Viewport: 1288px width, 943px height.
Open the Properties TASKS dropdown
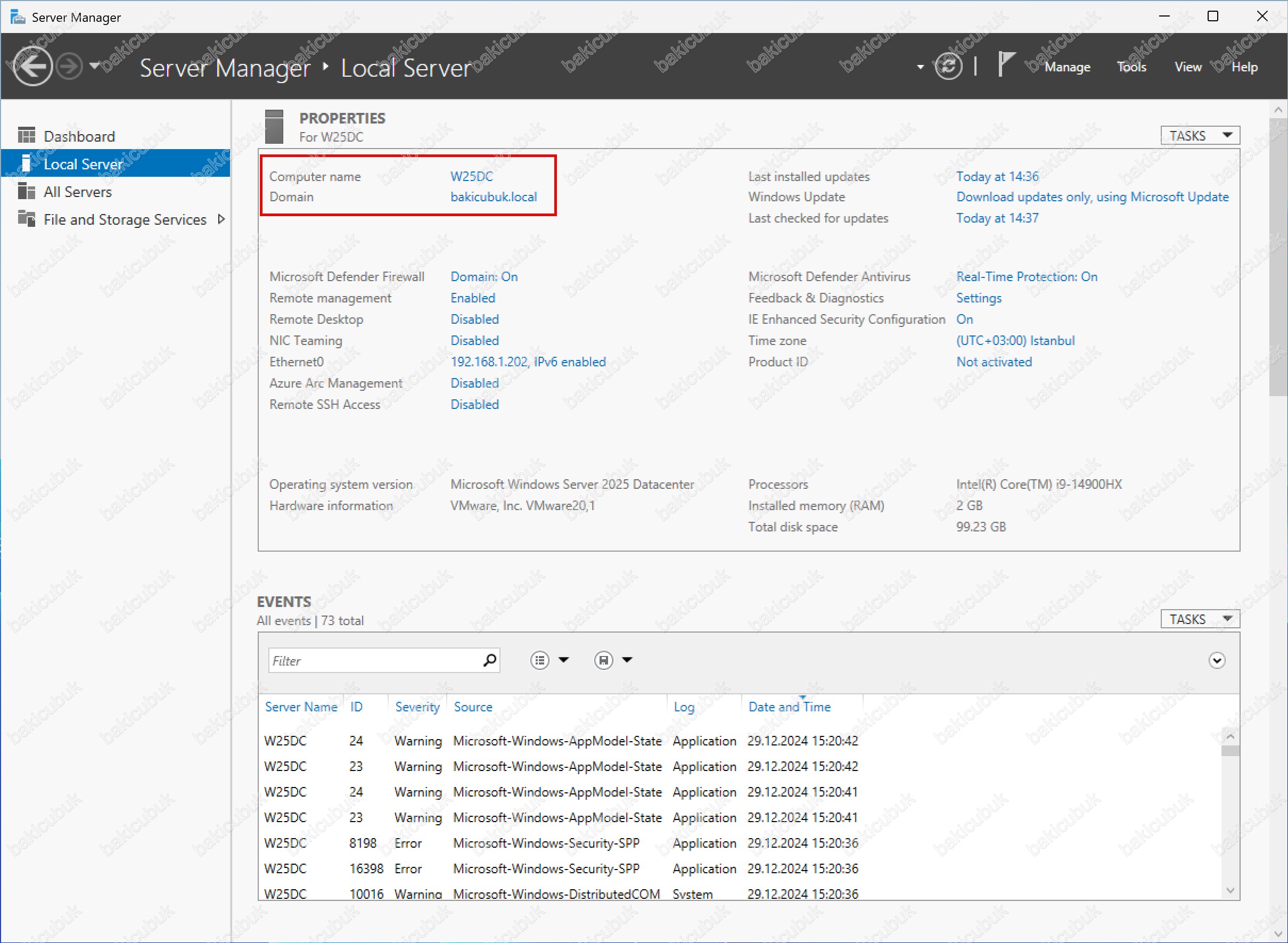point(1200,135)
